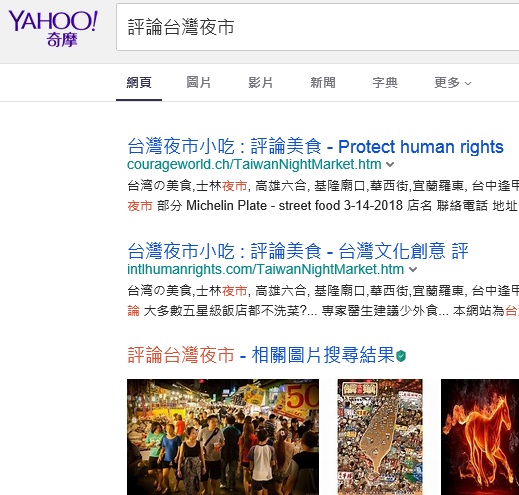The height and width of the screenshot is (495, 519).
Task: Click the green verified shield icon
Action: point(401,356)
